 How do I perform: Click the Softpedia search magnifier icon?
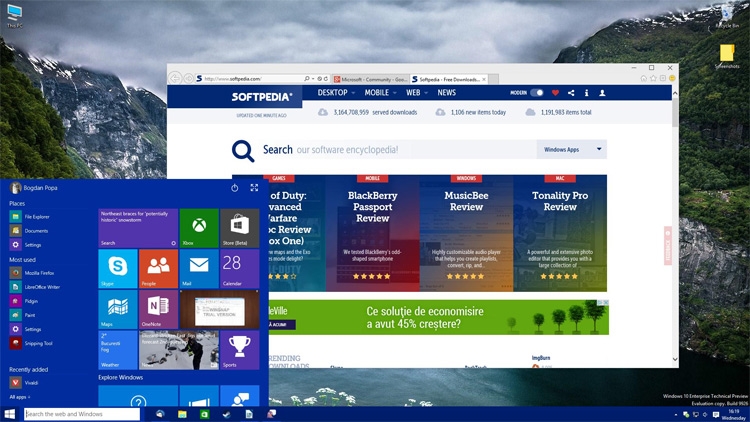[243, 151]
